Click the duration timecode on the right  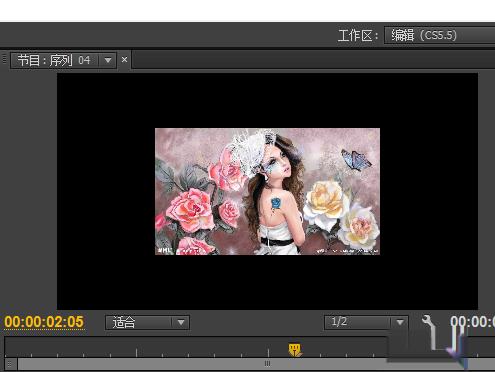coord(472,322)
